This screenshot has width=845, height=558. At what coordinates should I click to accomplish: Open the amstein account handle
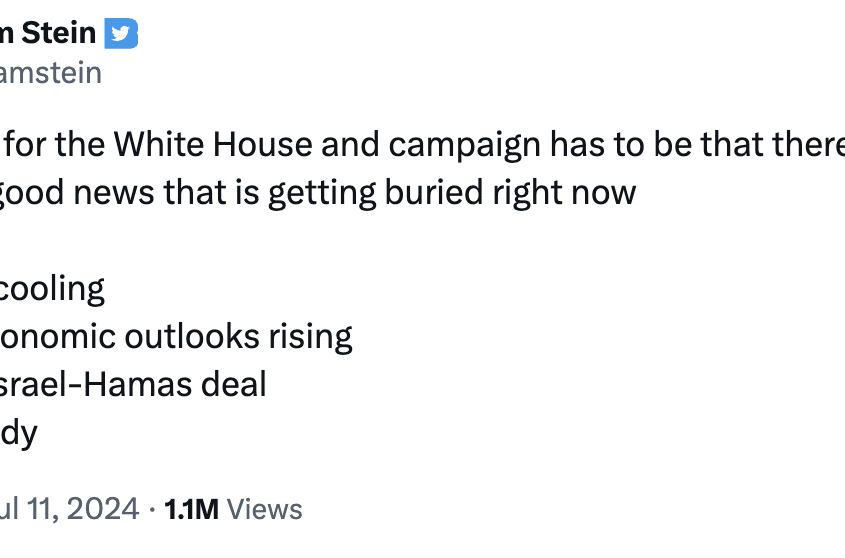pos(50,73)
